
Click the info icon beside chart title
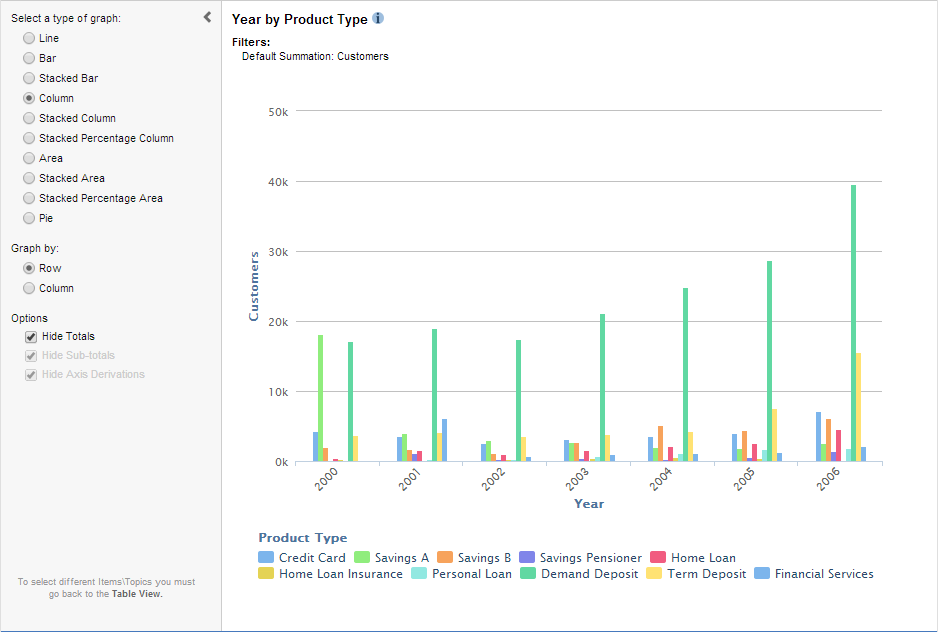(x=378, y=19)
